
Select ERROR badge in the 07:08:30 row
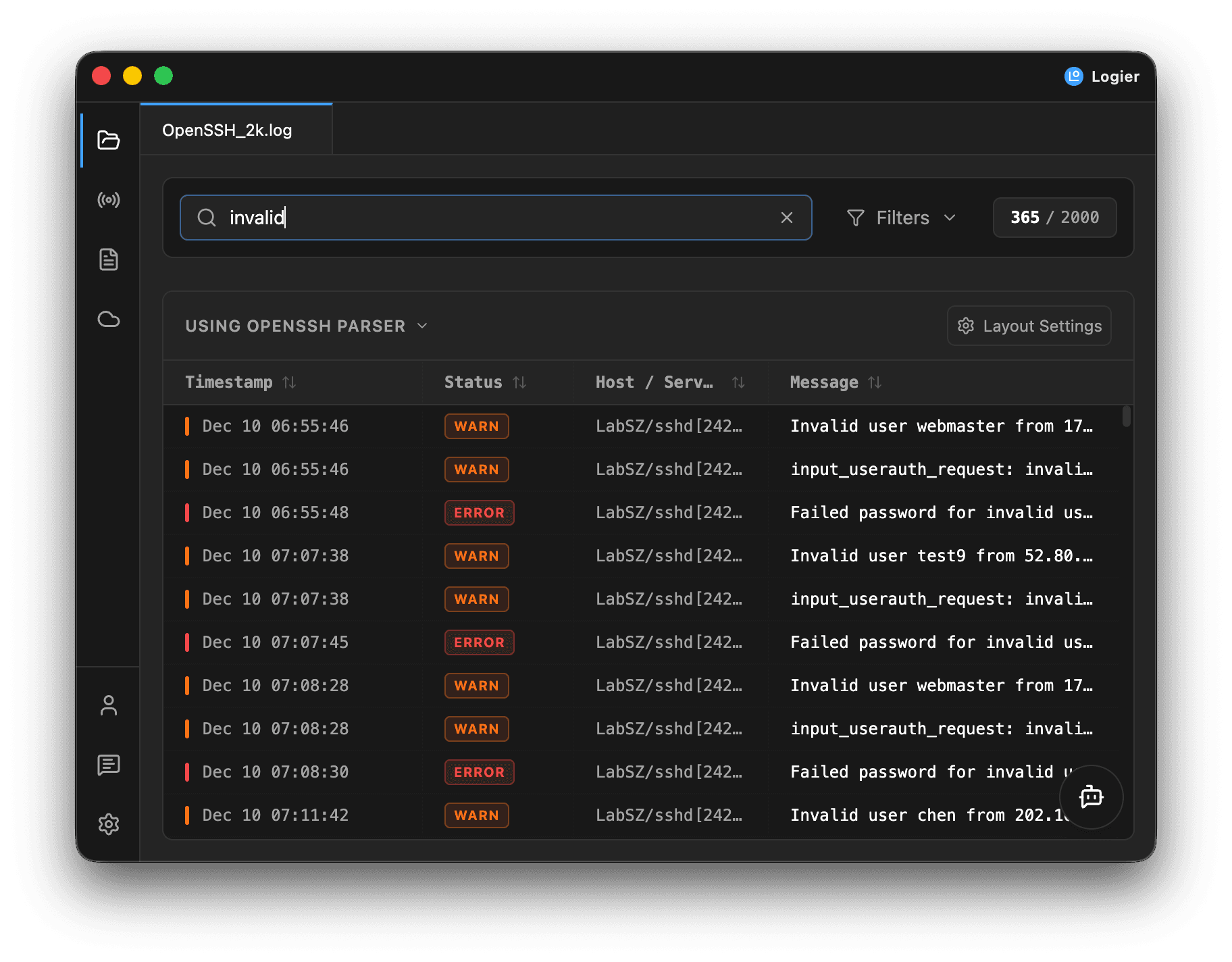tap(479, 772)
